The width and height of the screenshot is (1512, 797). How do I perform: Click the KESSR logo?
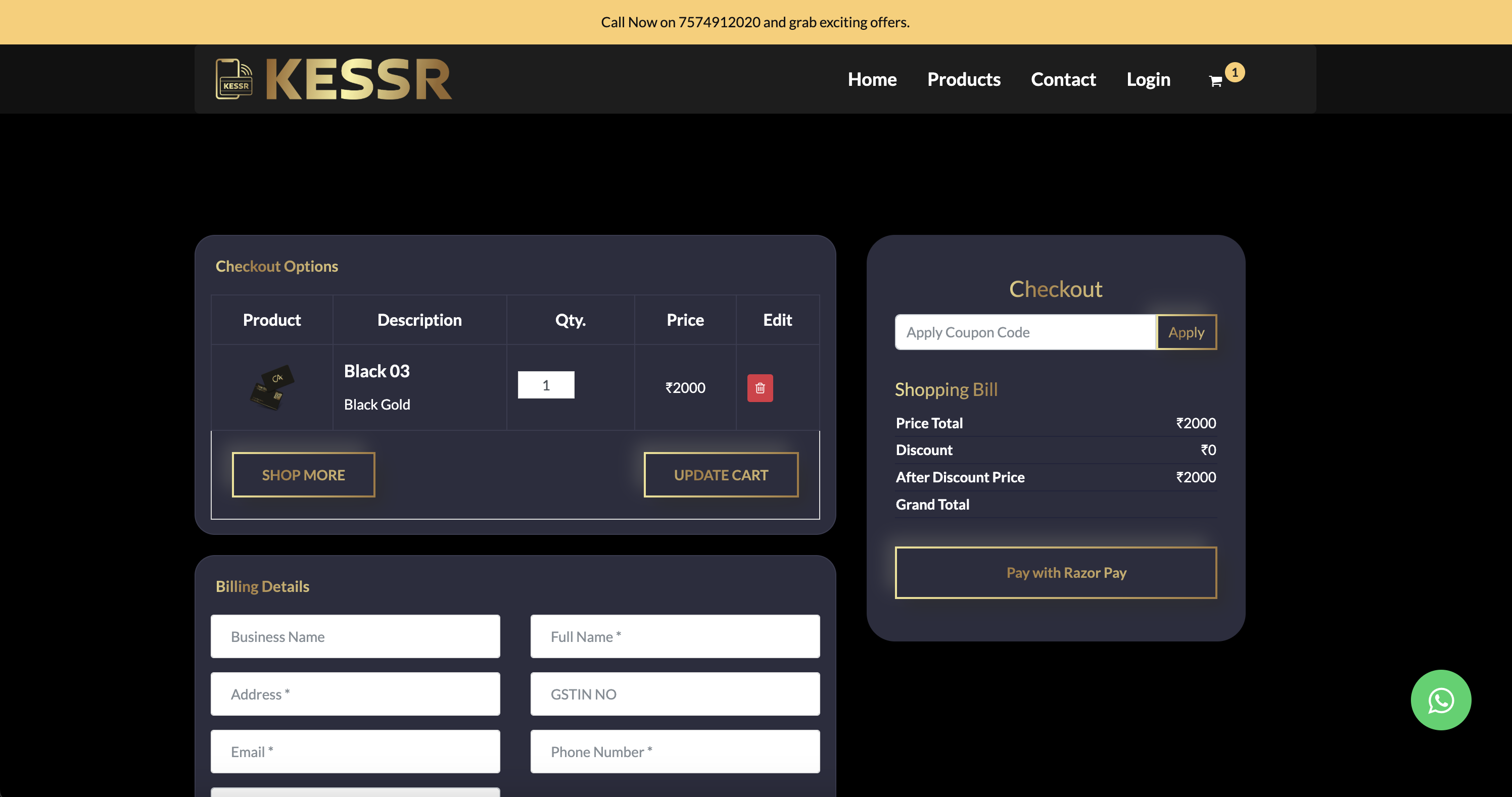pyautogui.click(x=334, y=79)
